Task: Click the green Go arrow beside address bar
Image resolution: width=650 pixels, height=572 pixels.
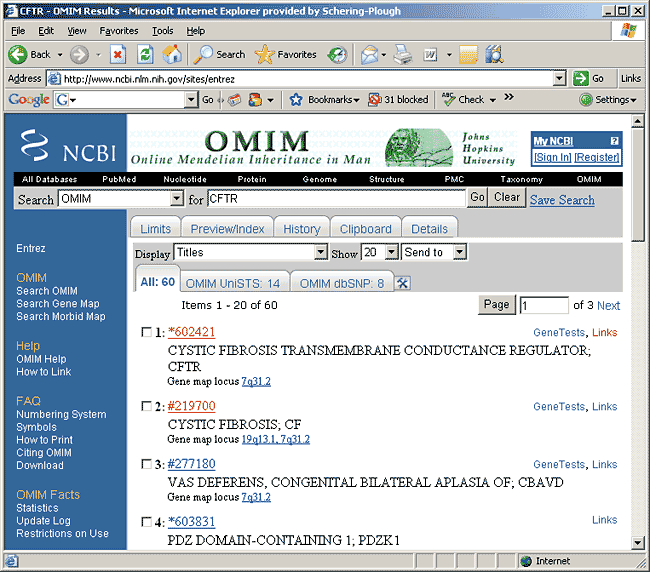Action: click(x=580, y=78)
